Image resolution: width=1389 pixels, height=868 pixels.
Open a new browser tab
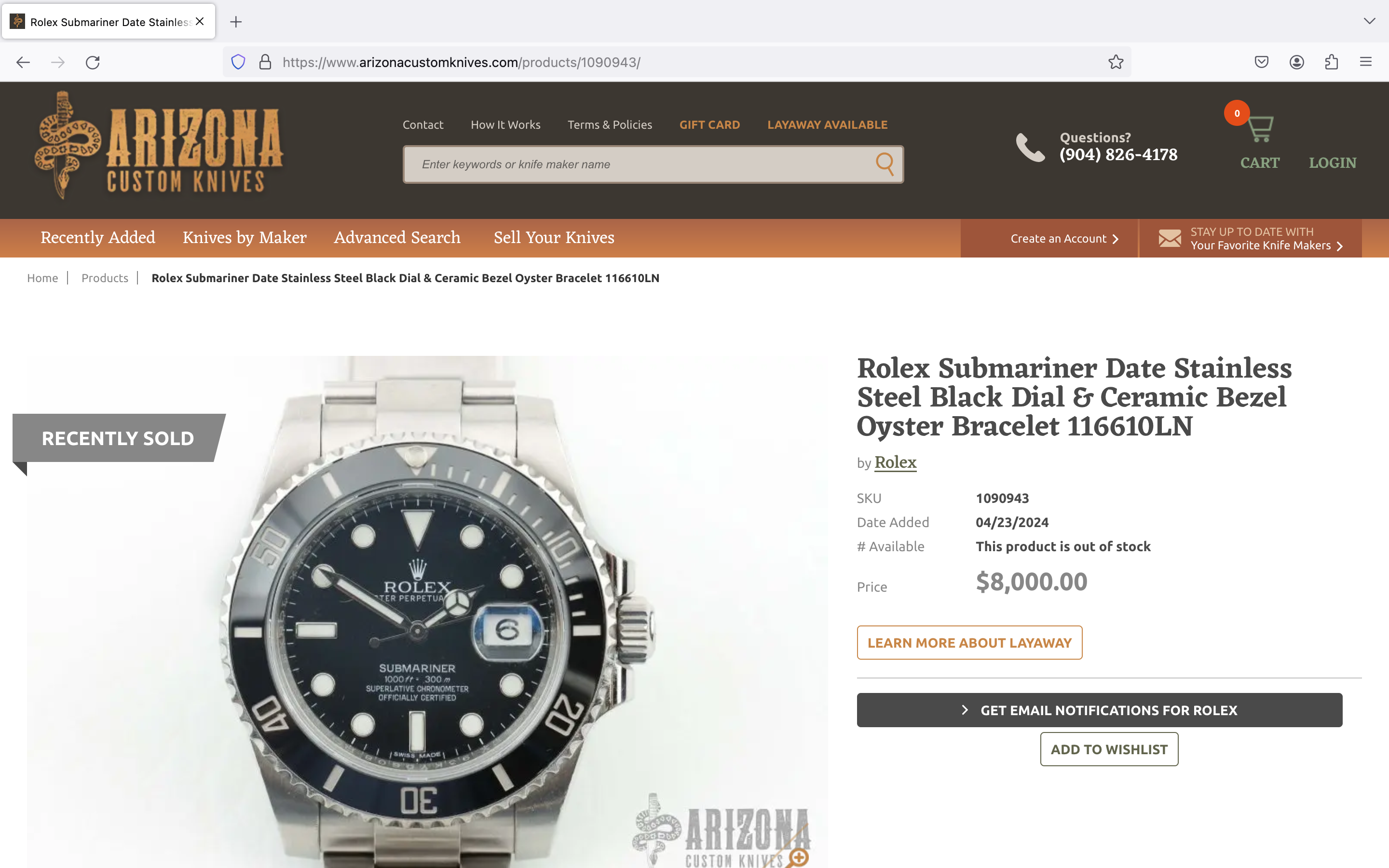click(x=236, y=22)
